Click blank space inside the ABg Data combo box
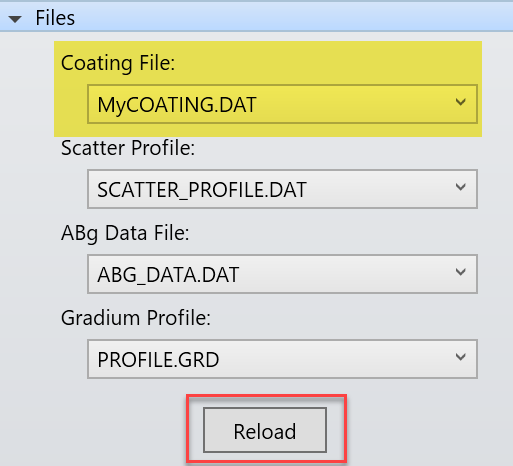The image size is (513, 466). (343, 274)
